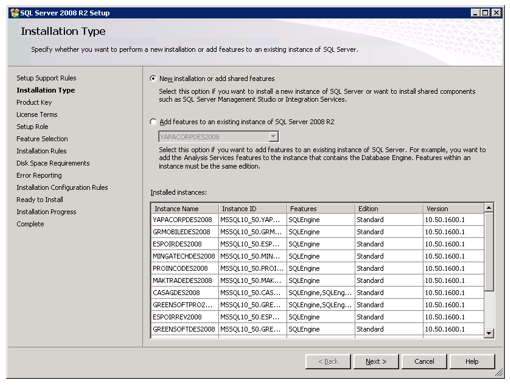Image resolution: width=510 pixels, height=387 pixels.
Task: Minimize the SQL Server Setup window
Action: (x=475, y=13)
